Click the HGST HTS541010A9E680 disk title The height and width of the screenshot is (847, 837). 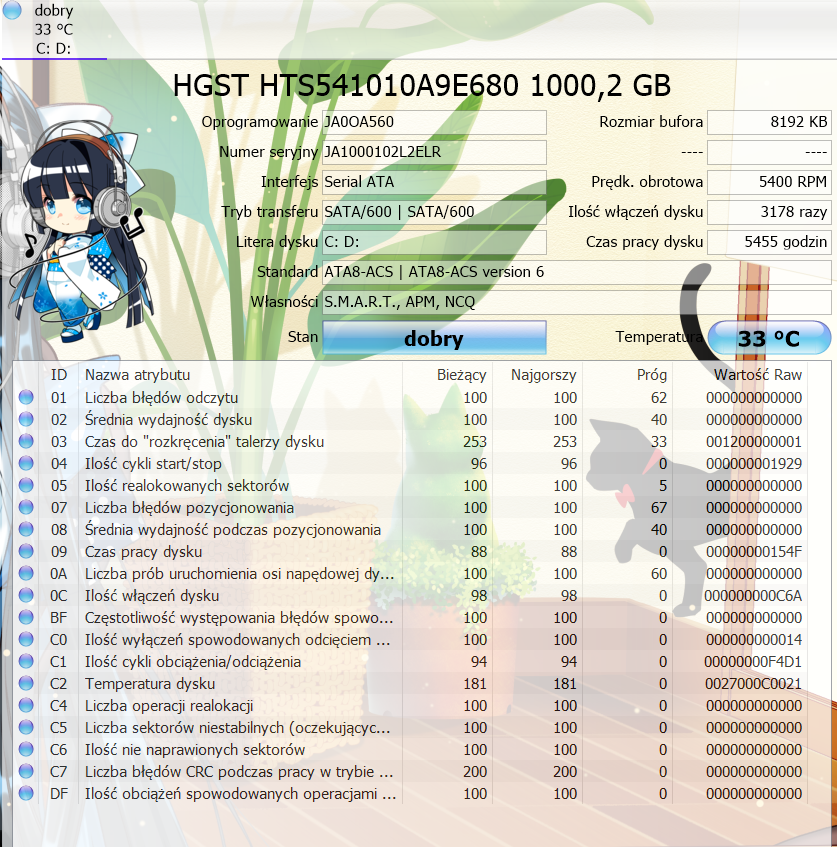[x=421, y=85]
